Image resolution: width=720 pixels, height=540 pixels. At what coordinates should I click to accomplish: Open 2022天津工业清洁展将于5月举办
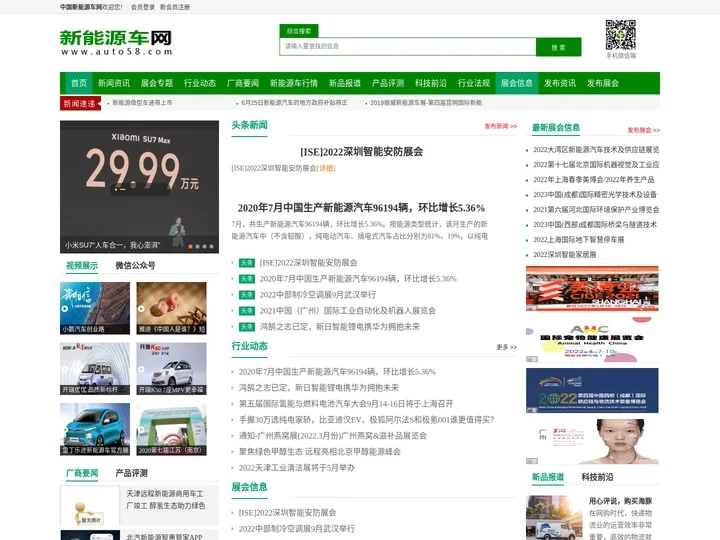click(297, 468)
